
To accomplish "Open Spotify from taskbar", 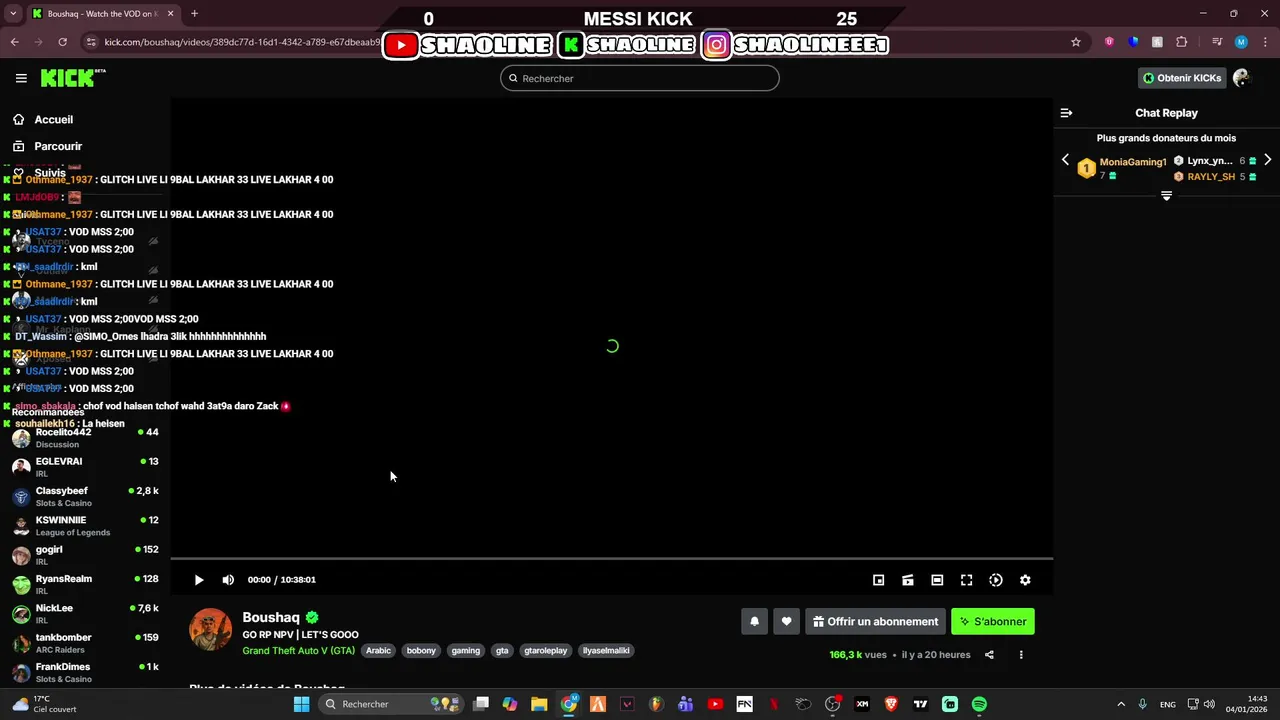I will point(979,704).
